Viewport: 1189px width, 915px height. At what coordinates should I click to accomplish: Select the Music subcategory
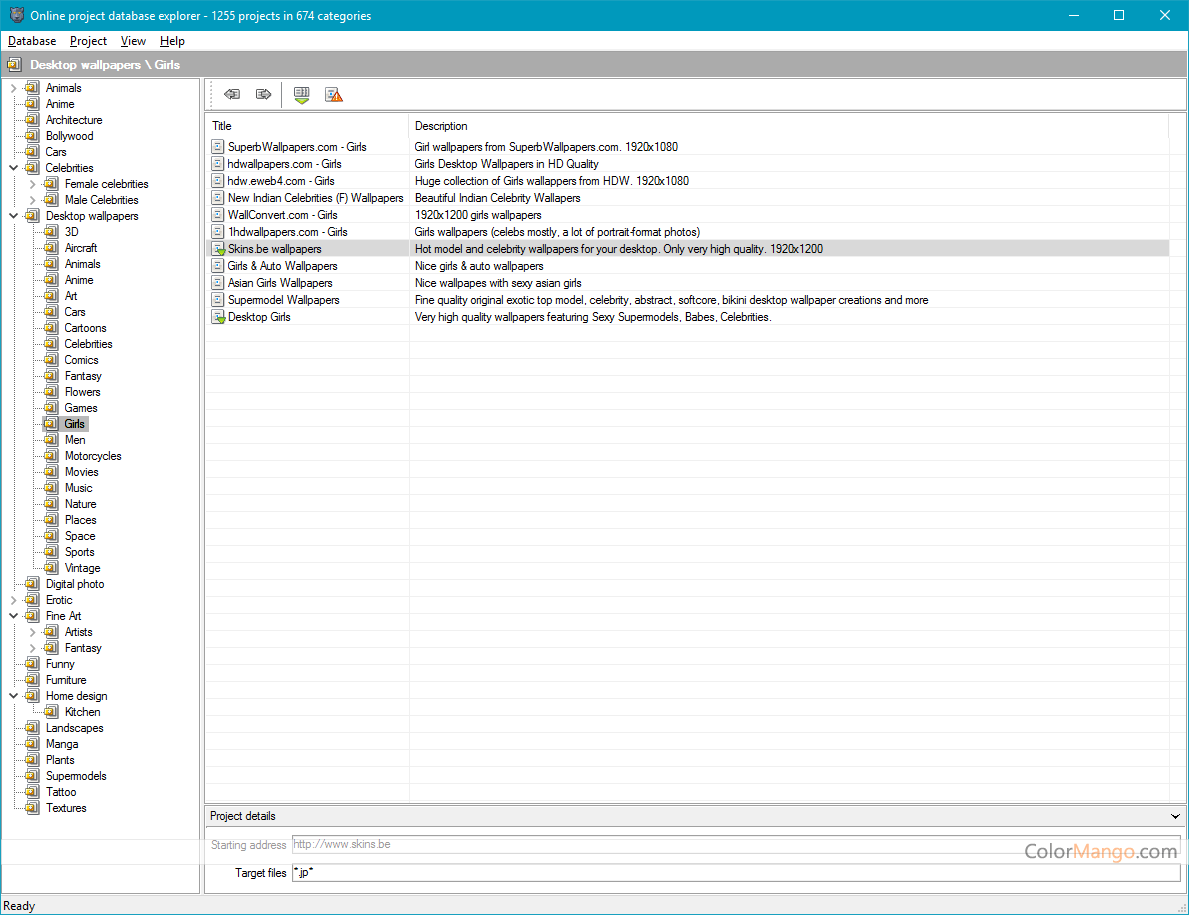coord(78,488)
